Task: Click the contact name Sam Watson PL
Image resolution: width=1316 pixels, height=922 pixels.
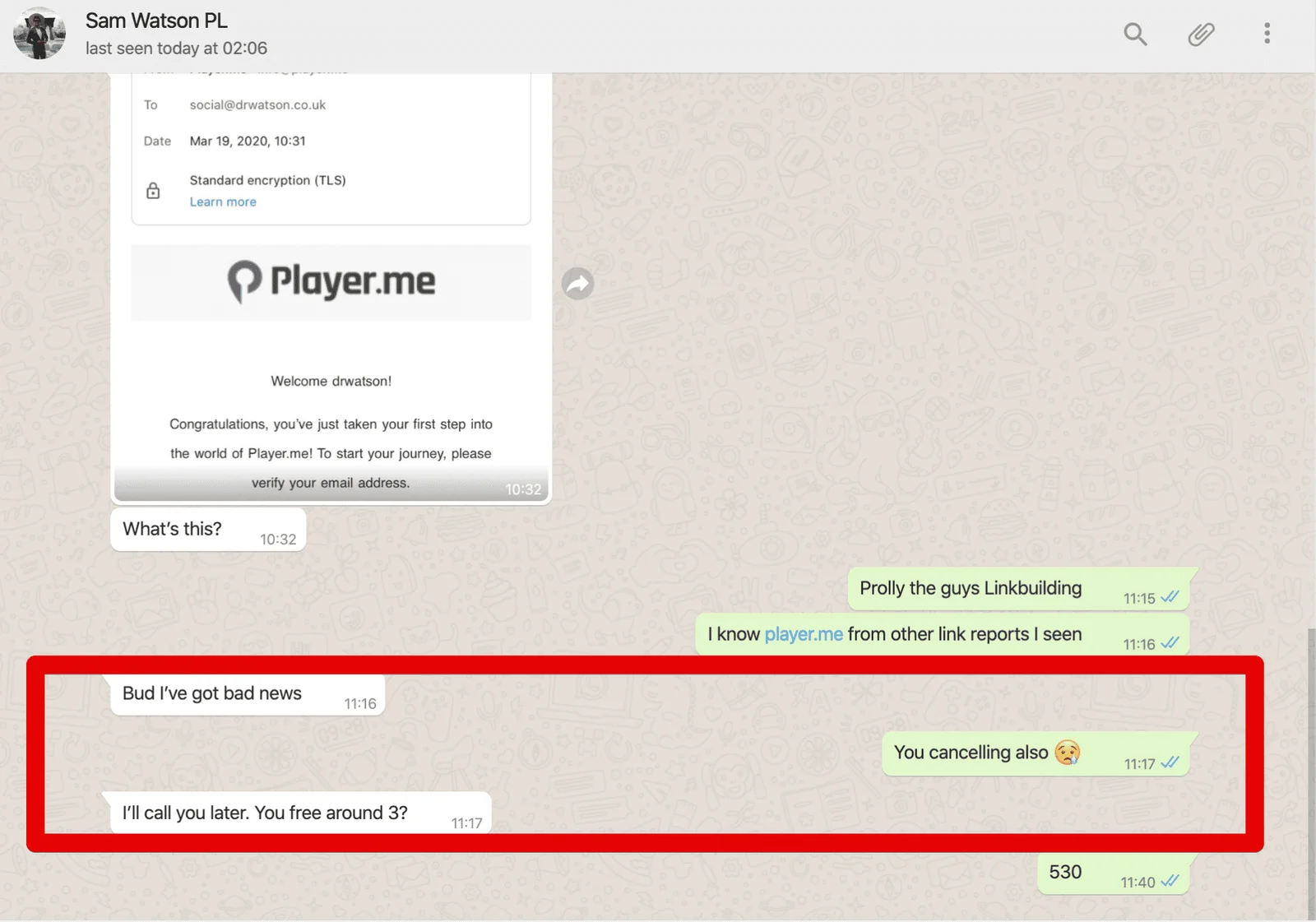Action: [x=156, y=21]
